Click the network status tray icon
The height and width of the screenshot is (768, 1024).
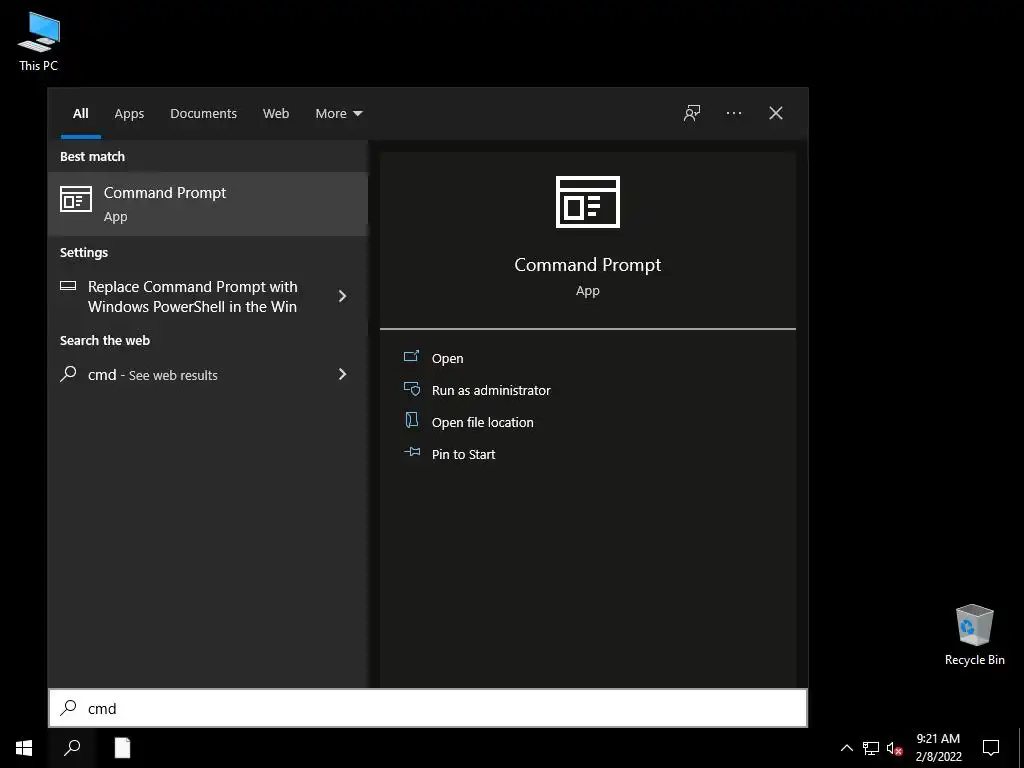point(871,748)
